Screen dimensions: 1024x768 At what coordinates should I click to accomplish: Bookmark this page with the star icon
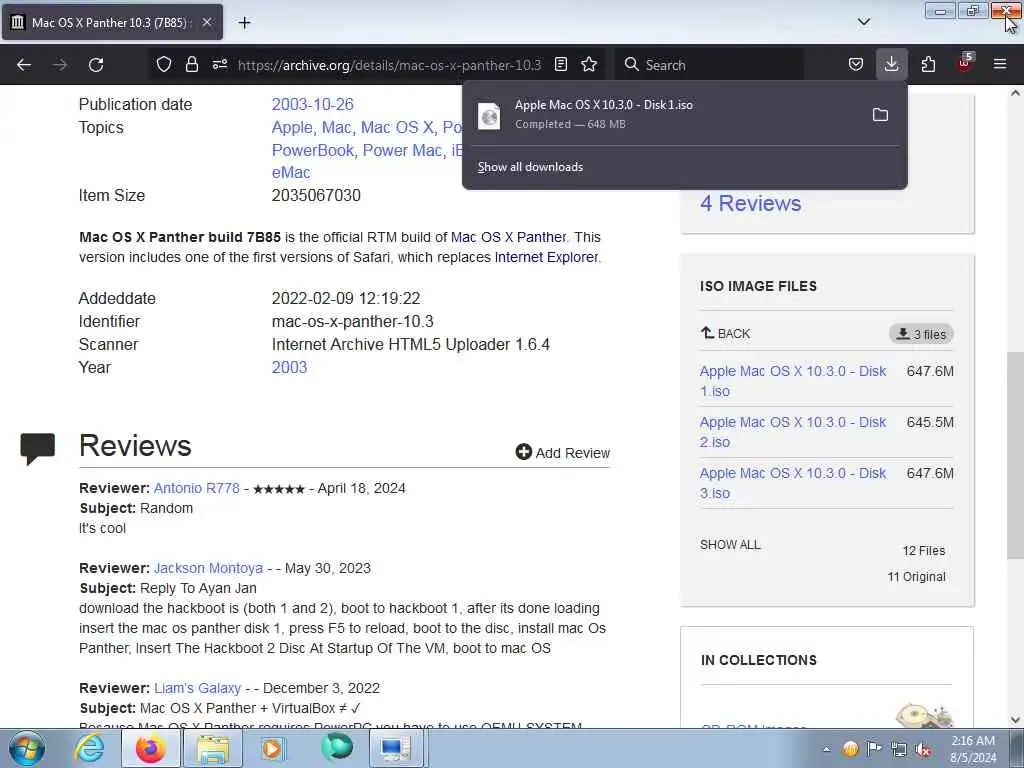point(589,65)
